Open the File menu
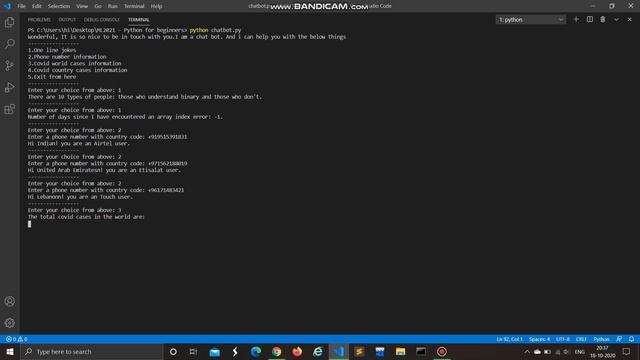This screenshot has width=640, height=360. [21, 6]
